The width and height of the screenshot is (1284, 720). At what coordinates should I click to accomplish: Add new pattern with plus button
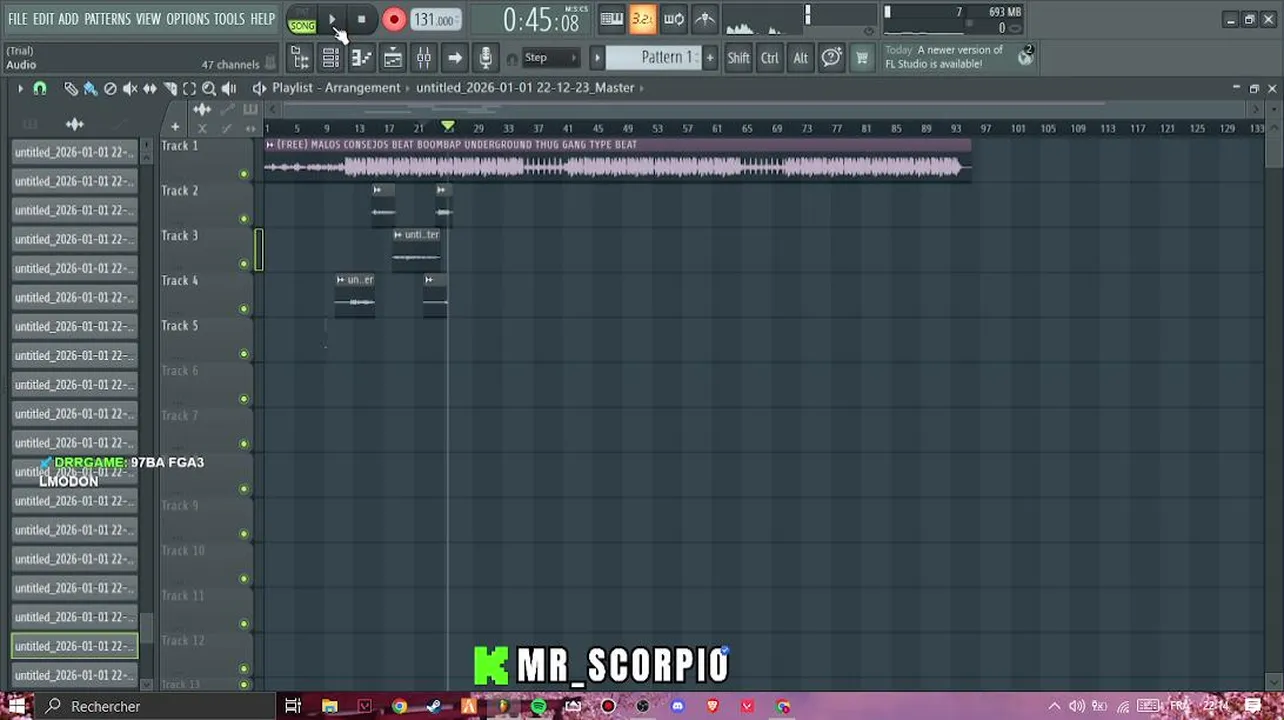(710, 58)
